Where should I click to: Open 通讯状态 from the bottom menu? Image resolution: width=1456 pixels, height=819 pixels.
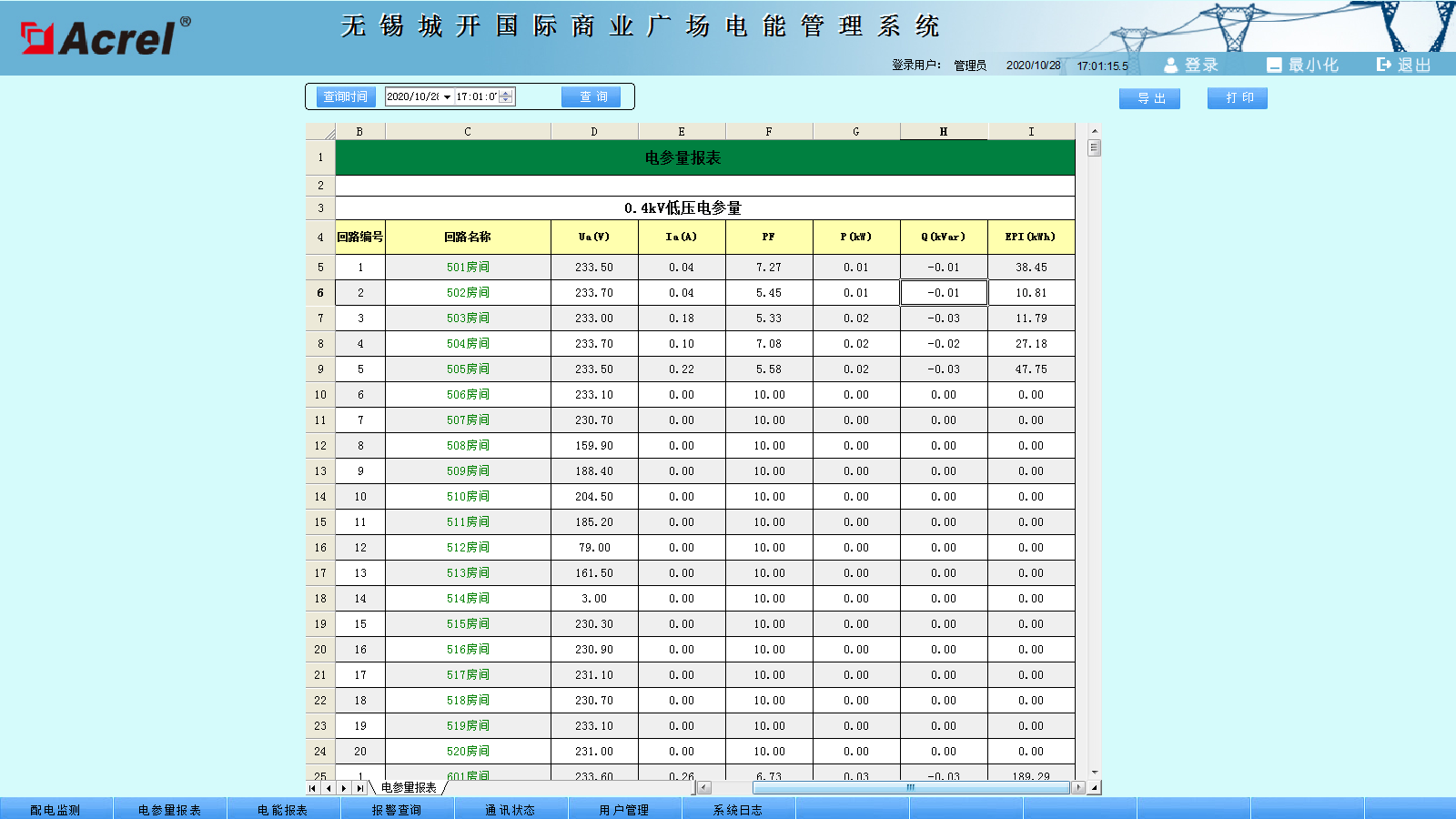click(x=511, y=810)
